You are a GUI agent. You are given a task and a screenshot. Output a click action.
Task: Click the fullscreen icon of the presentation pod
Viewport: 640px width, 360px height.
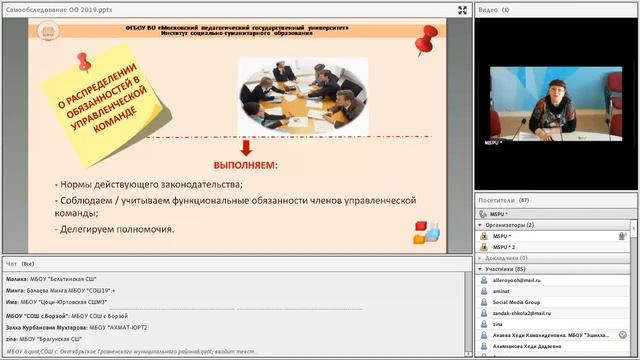[x=462, y=10]
